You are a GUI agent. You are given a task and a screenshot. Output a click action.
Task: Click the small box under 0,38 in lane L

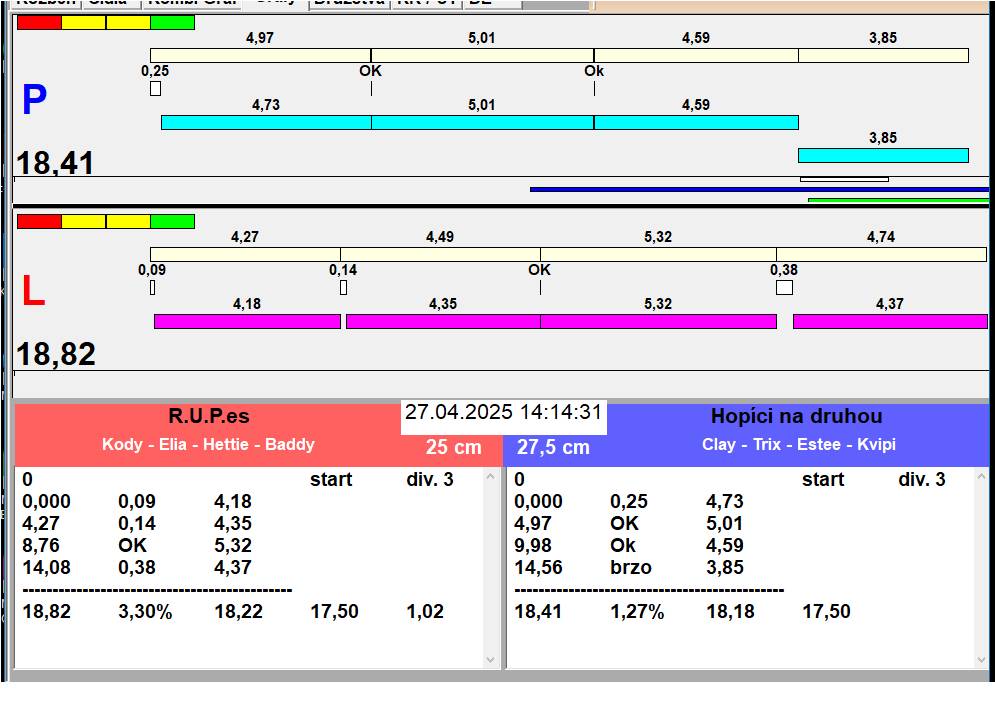[784, 288]
